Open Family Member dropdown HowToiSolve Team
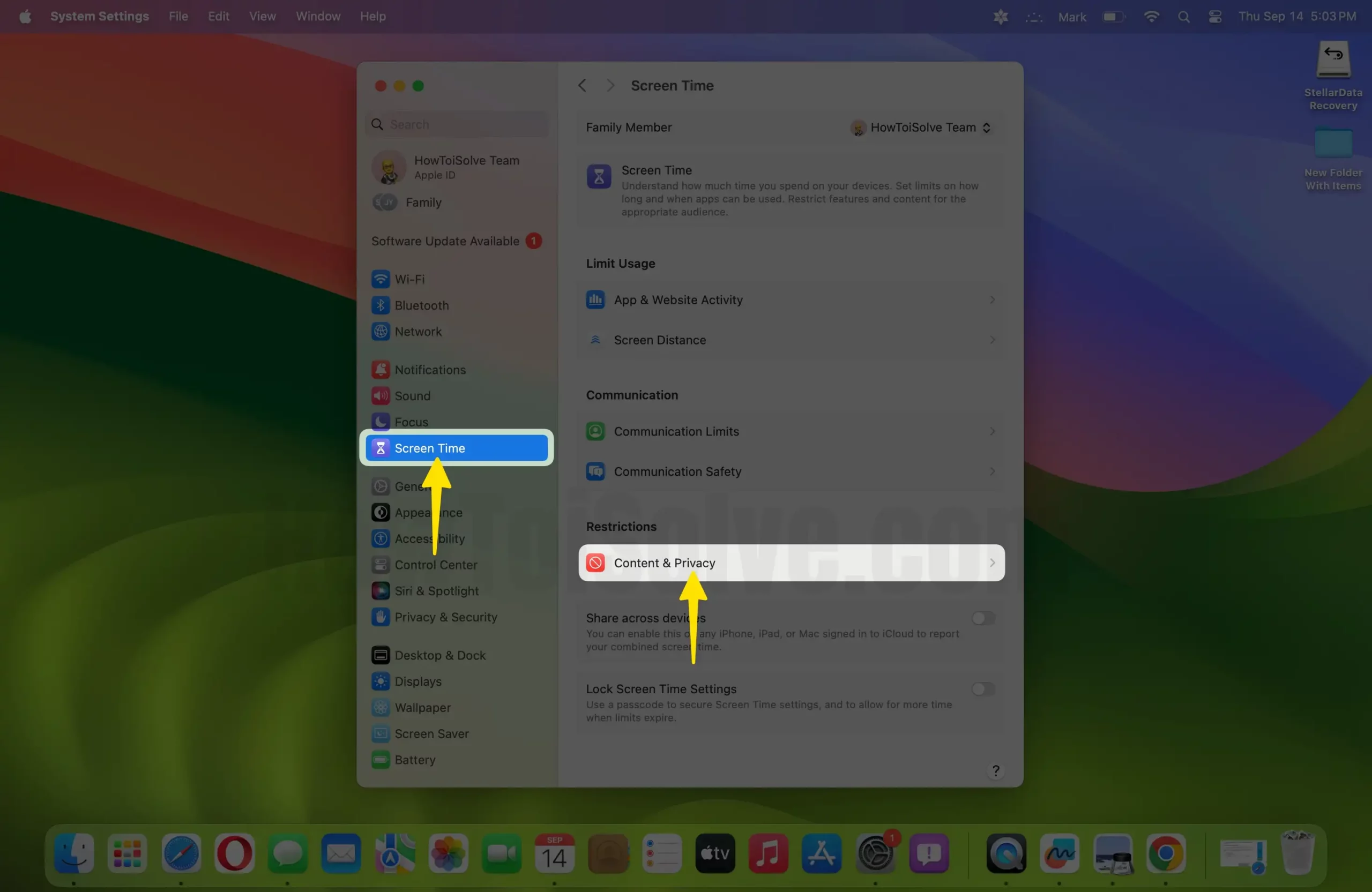1372x892 pixels. [921, 128]
